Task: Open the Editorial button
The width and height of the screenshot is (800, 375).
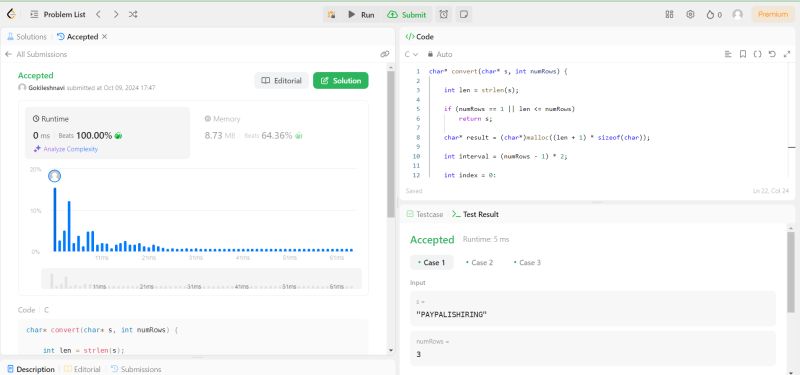Action: pyautogui.click(x=282, y=81)
